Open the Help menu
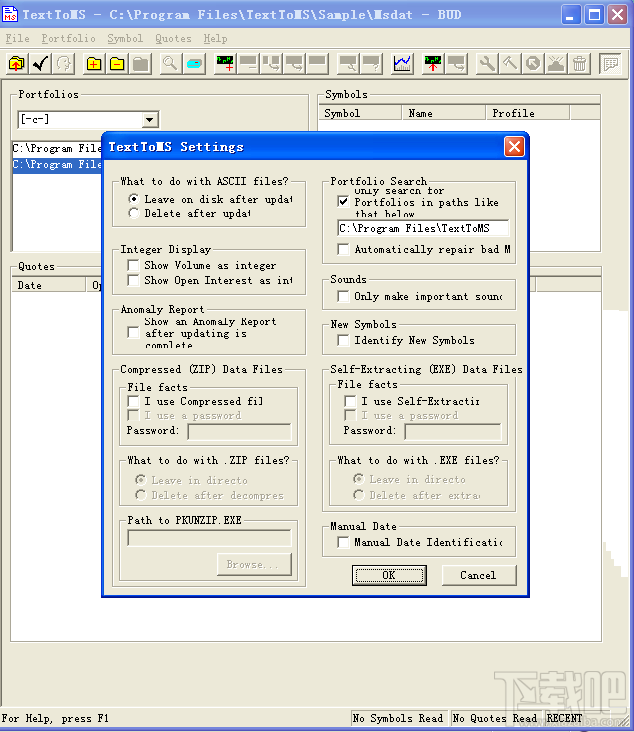This screenshot has height=732, width=634. pyautogui.click(x=215, y=38)
